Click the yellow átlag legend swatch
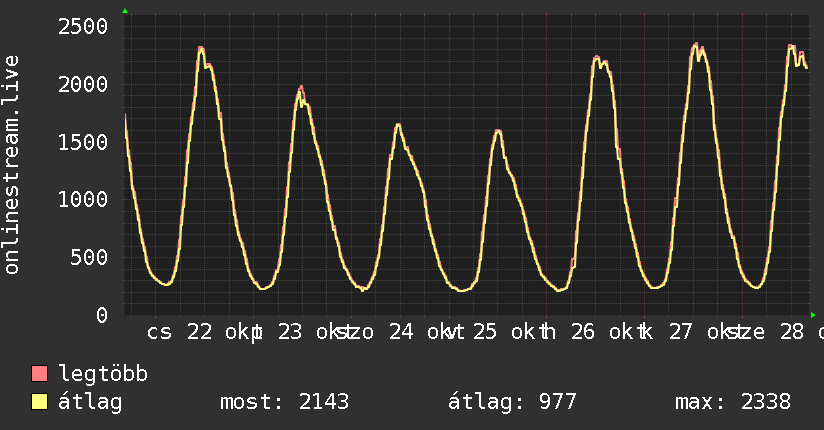 pyautogui.click(x=39, y=401)
